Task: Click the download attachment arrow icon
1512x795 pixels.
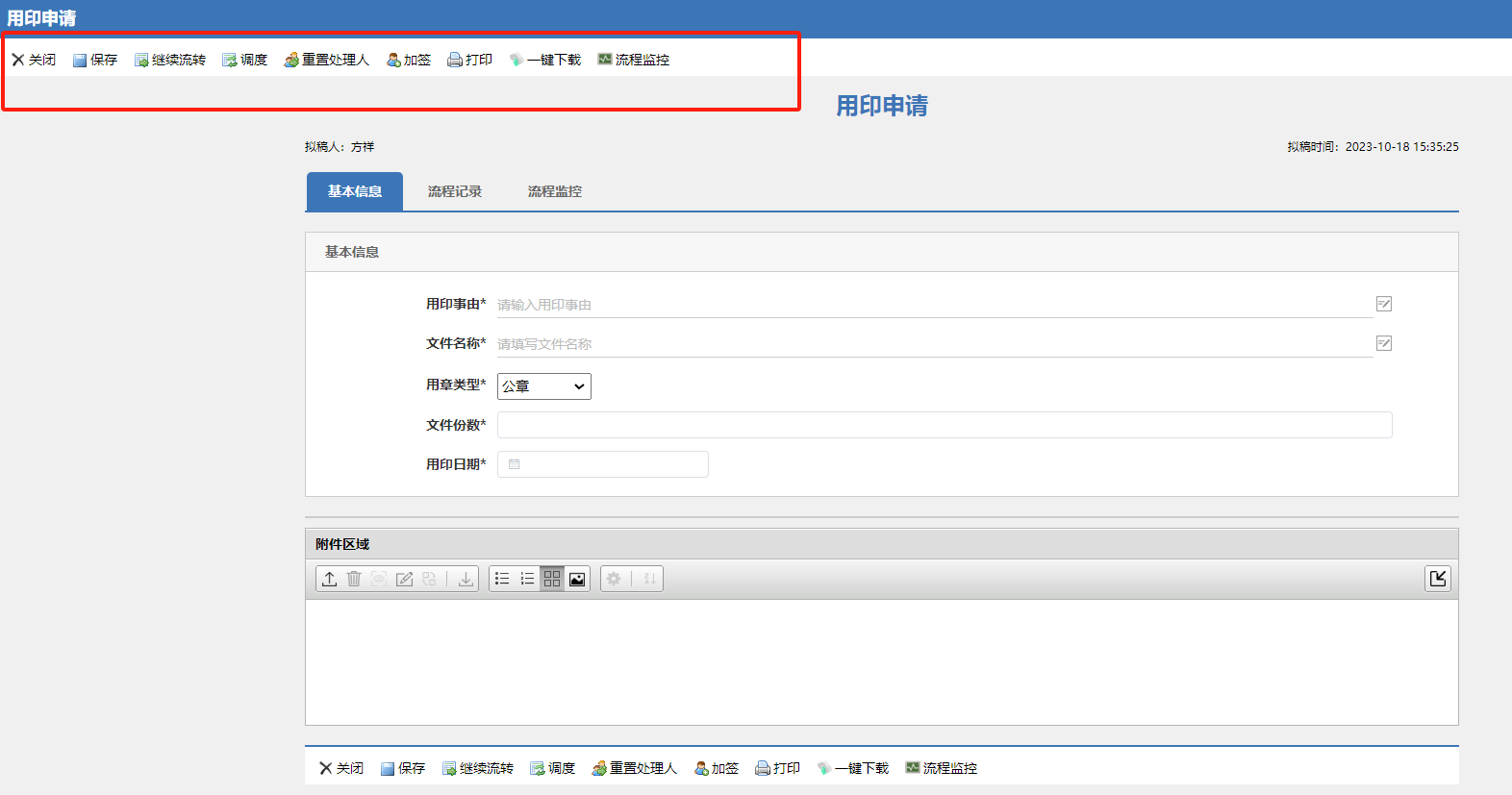Action: tap(466, 579)
